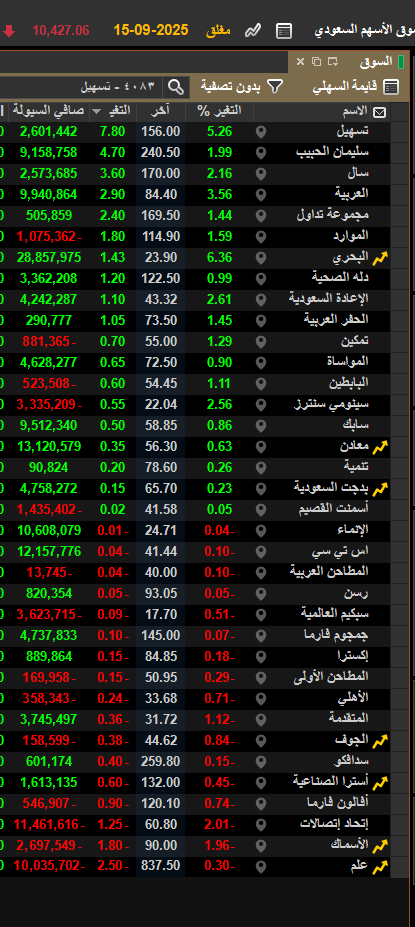Click the pin icon in سدافكو row
Viewport: 415px width, 927px height.
click(261, 761)
